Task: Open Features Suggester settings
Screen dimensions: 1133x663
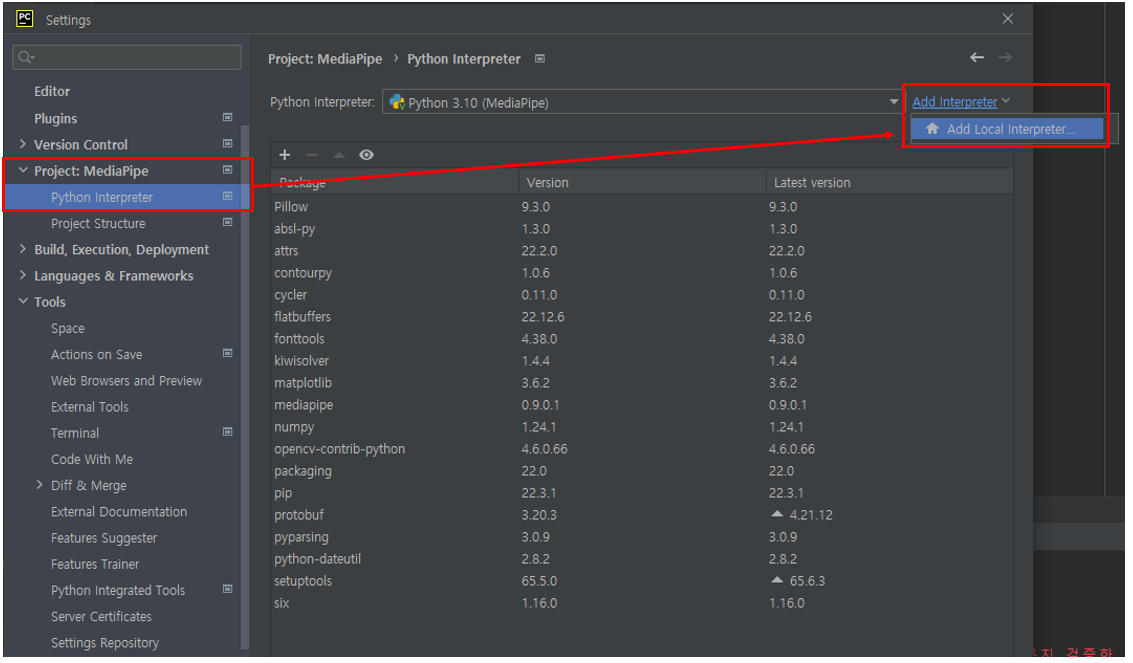Action: click(104, 538)
